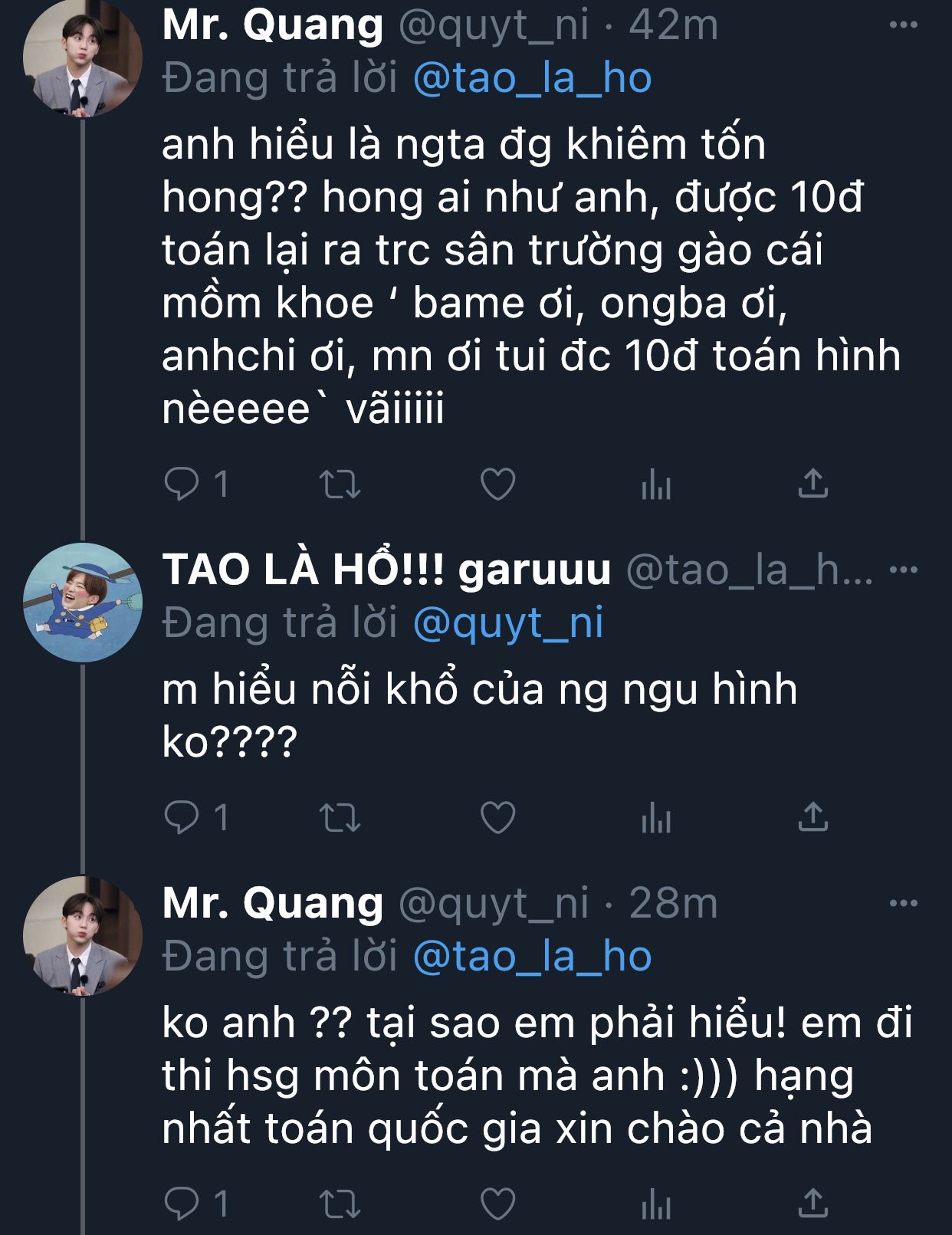
Task: Open more options on the 42m tweet
Action: tap(903, 25)
